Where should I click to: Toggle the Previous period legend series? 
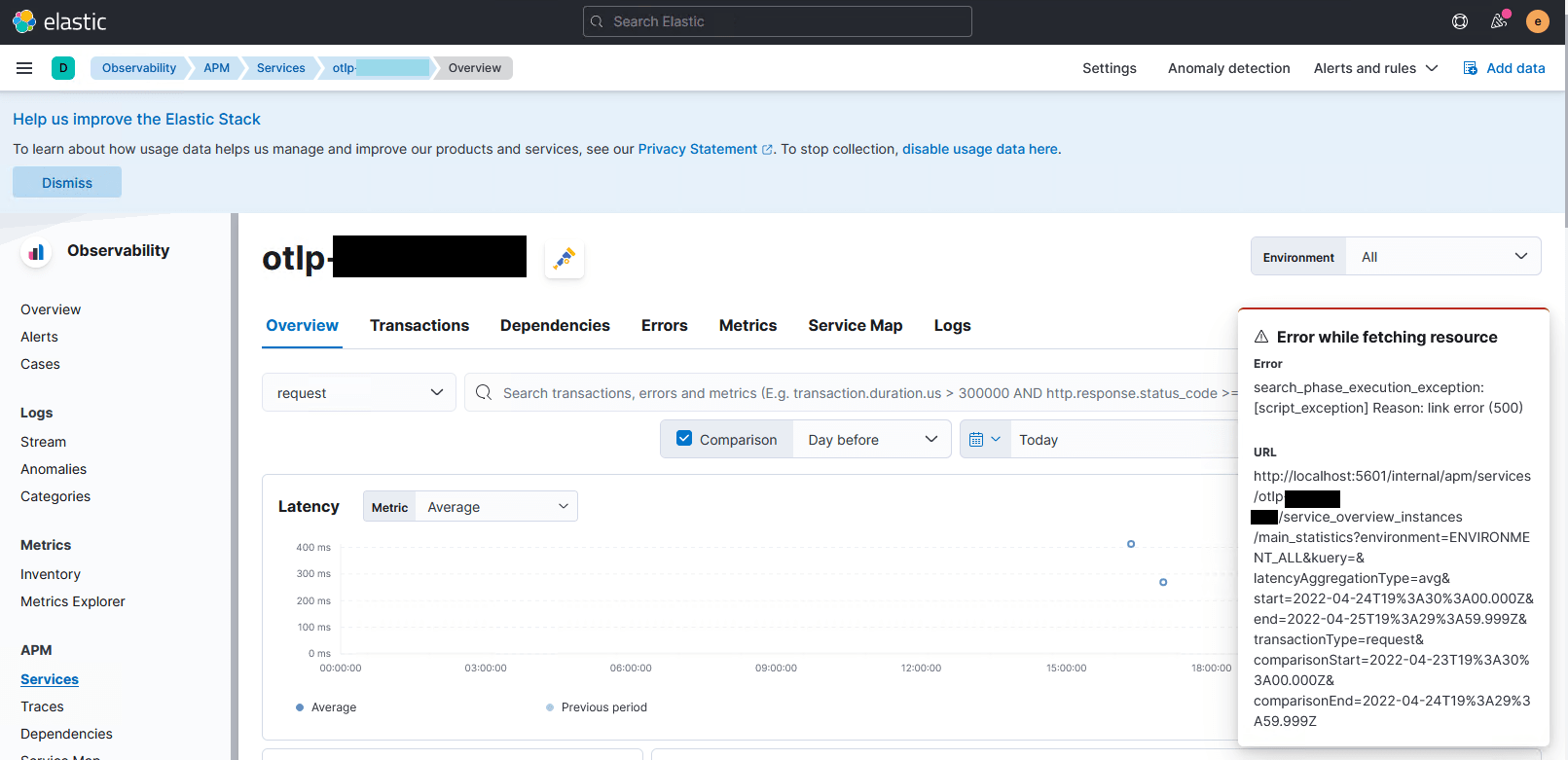(x=597, y=707)
